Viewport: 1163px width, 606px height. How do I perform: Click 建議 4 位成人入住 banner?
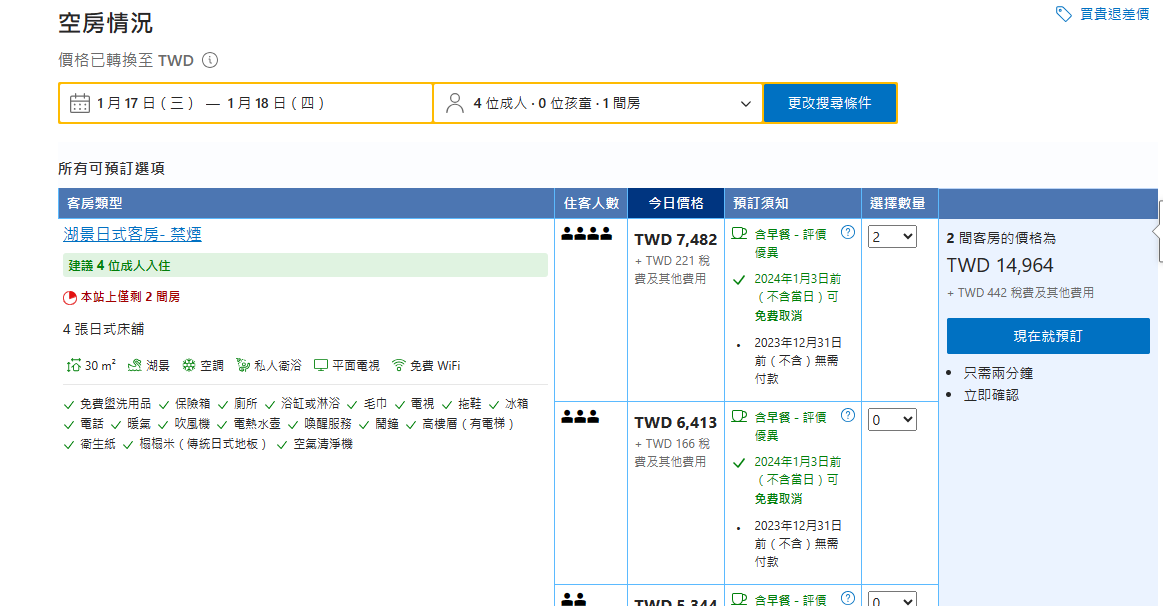[x=306, y=266]
